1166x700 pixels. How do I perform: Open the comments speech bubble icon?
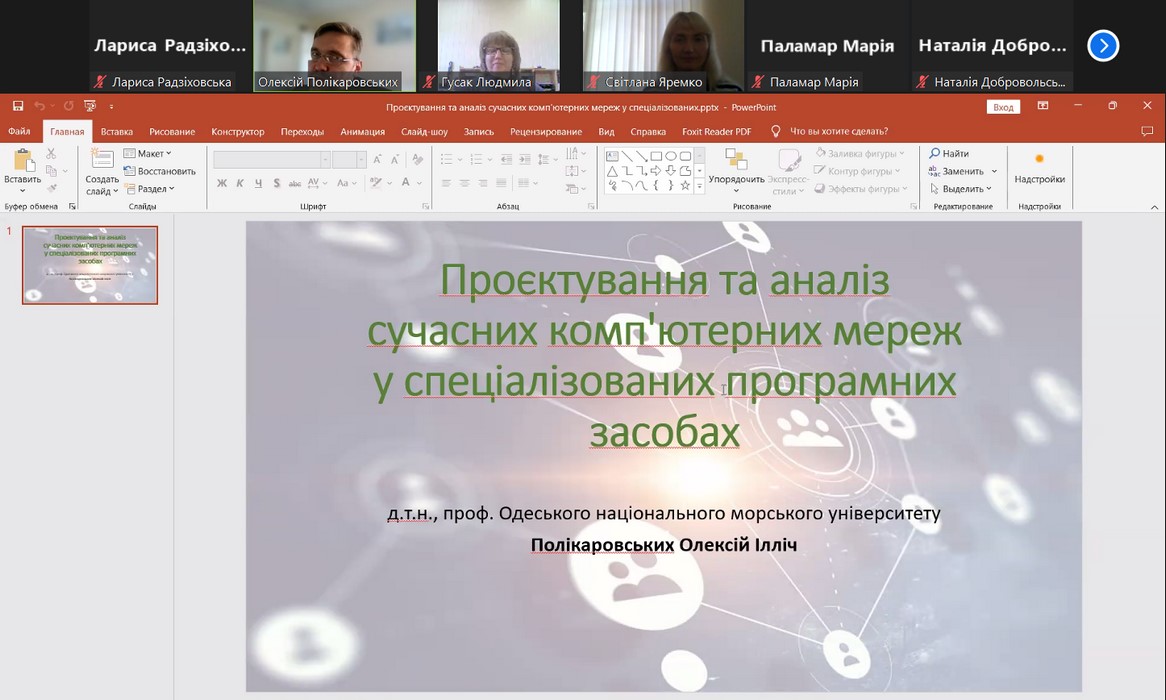click(1146, 131)
